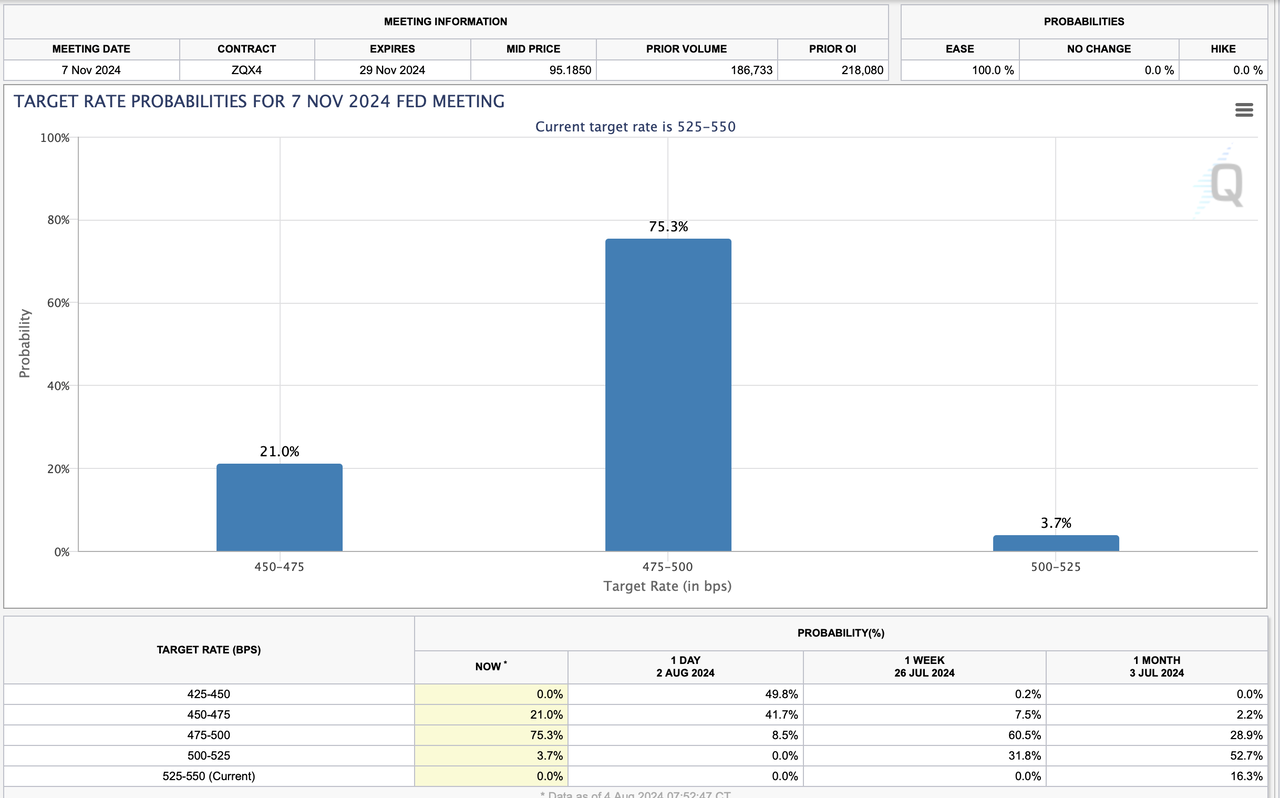1280x798 pixels.
Task: Select the 28.9% one-month probability cell
Action: [1159, 735]
